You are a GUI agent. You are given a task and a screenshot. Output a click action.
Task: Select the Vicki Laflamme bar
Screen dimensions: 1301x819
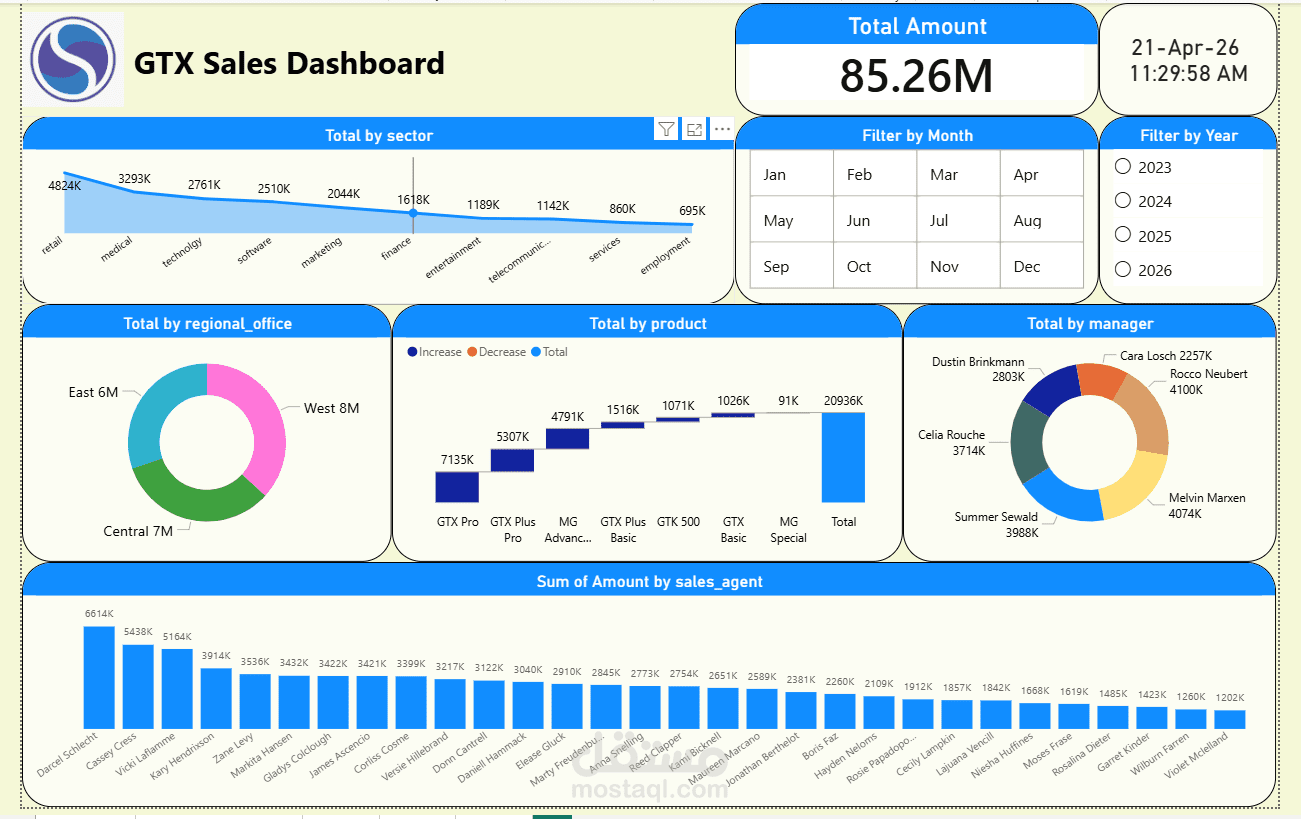177,688
